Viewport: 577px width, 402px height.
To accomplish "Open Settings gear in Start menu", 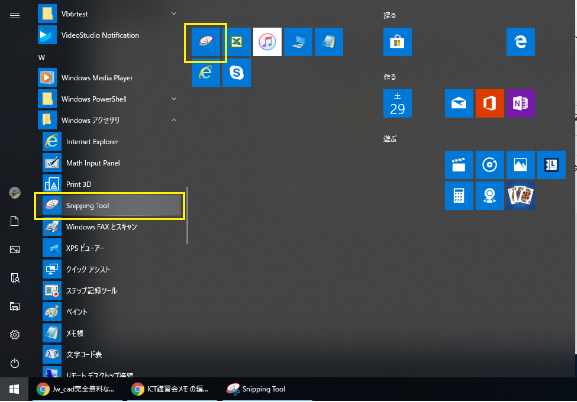I will coord(15,335).
